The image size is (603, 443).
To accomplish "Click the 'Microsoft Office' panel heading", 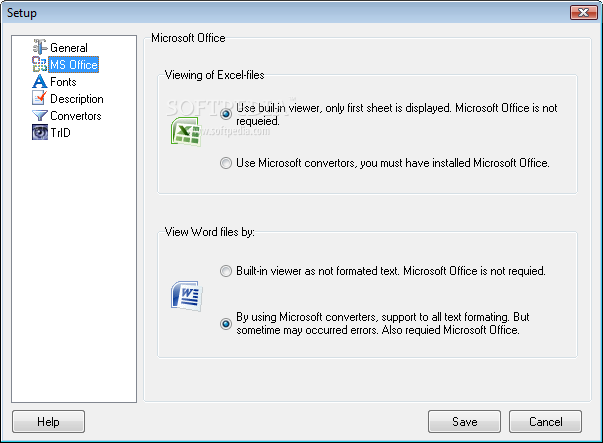I will click(x=188, y=38).
